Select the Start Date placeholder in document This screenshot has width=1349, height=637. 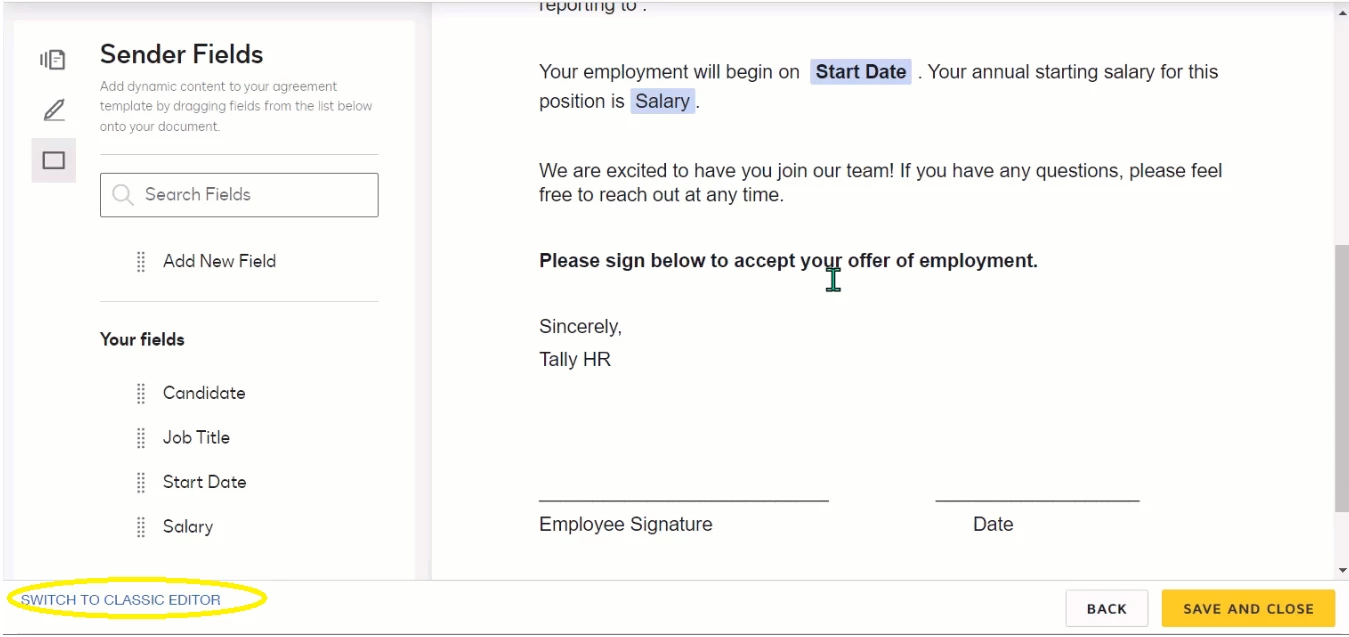pos(861,72)
